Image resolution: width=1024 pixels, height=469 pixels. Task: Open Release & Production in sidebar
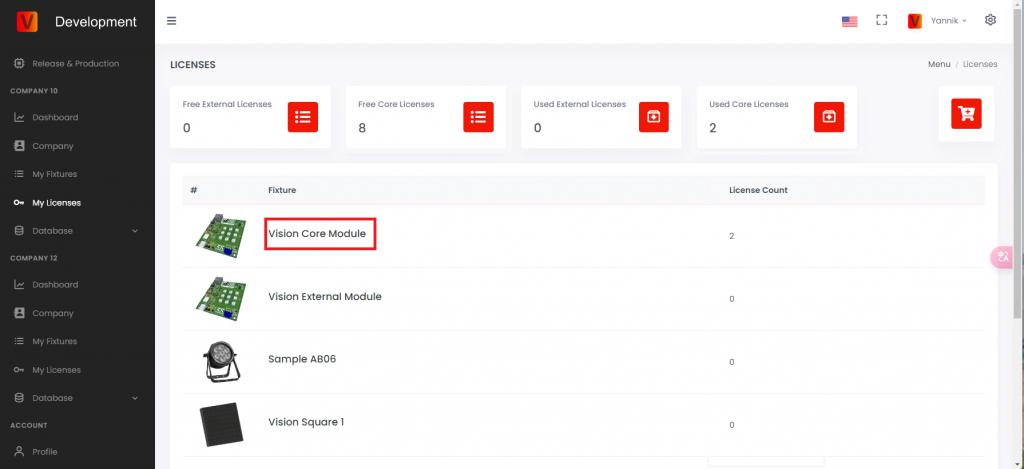pos(75,64)
